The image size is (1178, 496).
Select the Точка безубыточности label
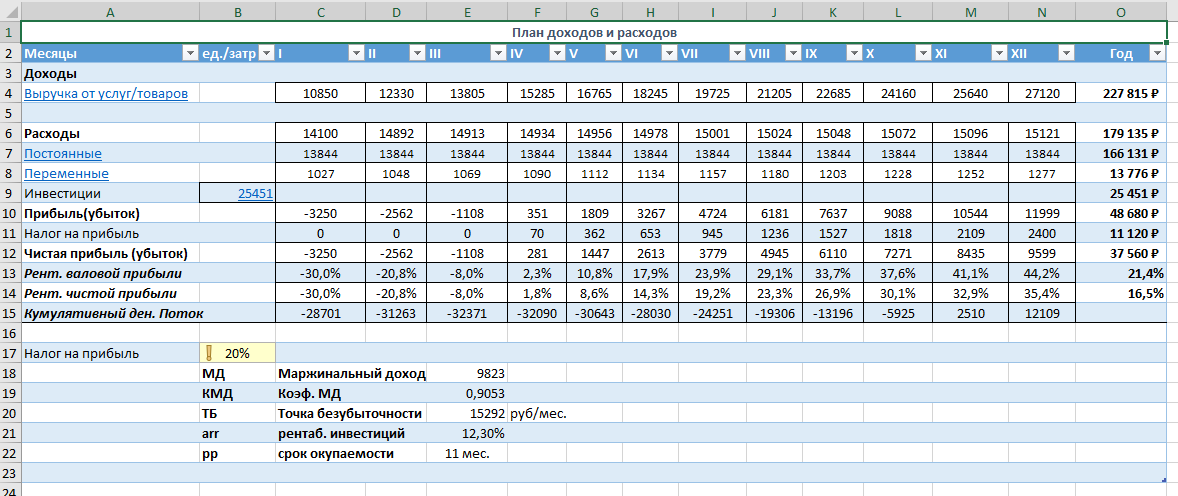[349, 413]
